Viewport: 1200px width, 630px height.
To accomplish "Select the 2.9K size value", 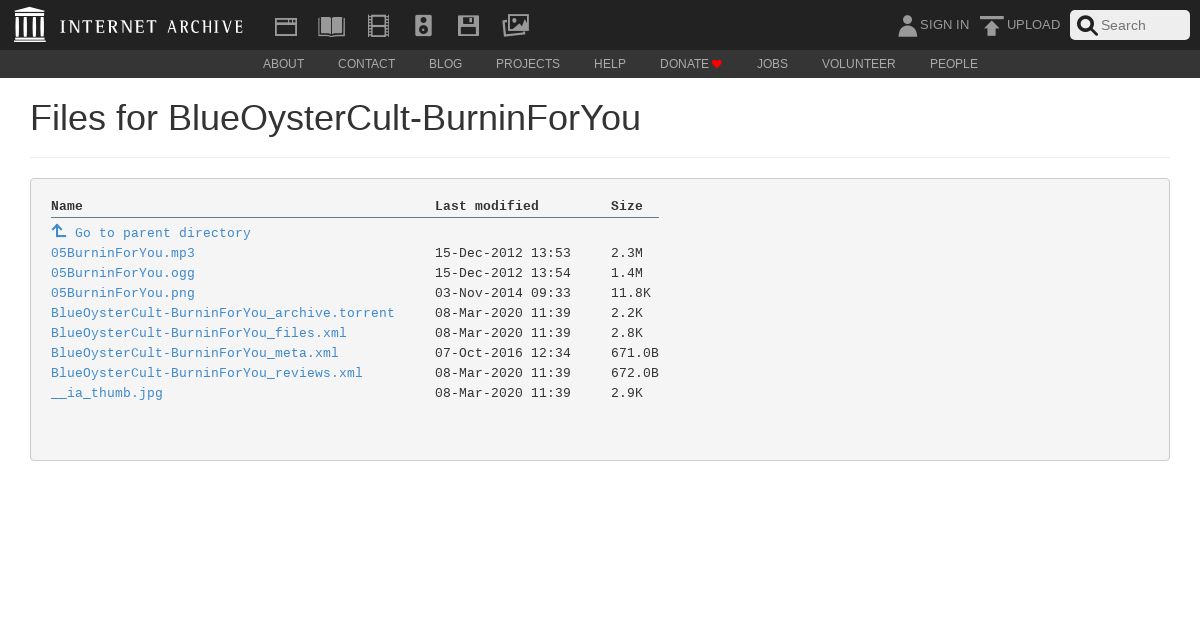I will [627, 393].
